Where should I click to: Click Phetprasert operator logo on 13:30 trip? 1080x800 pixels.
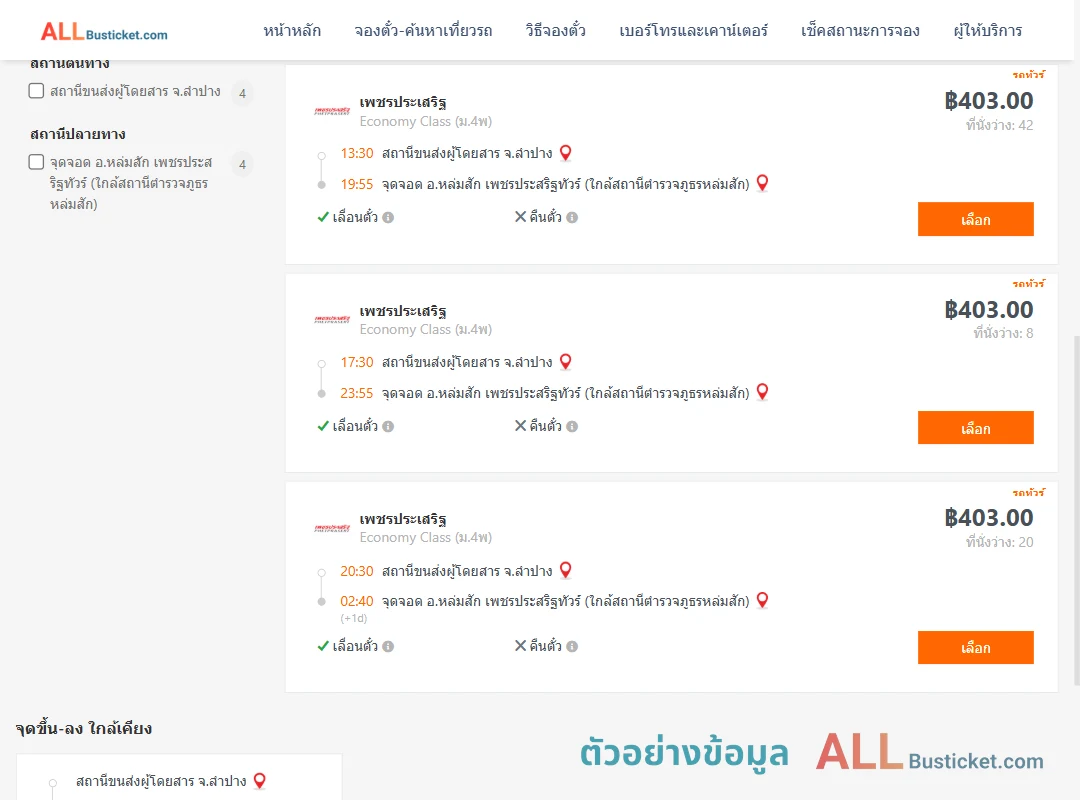tap(332, 111)
